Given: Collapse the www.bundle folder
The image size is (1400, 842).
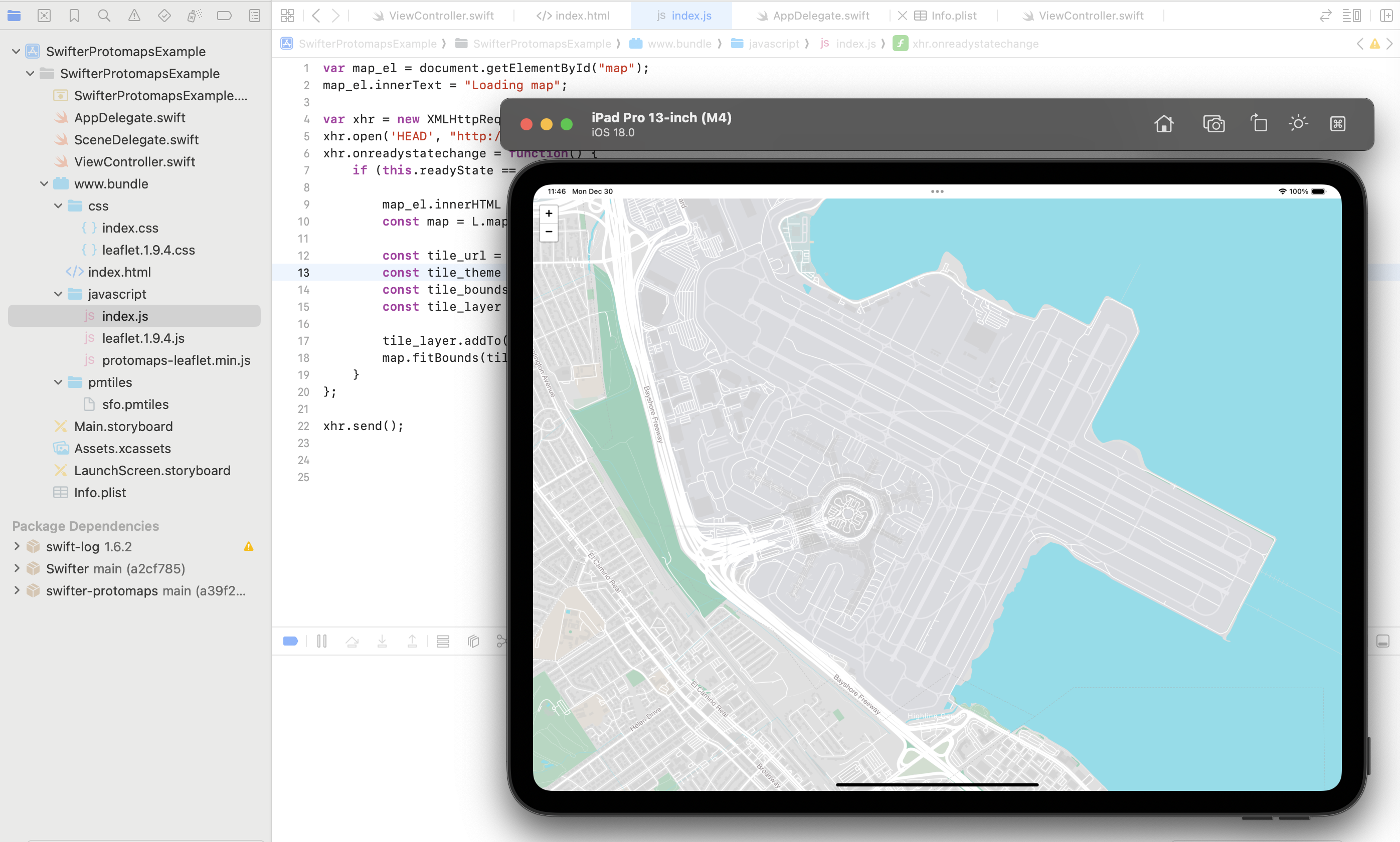Looking at the screenshot, I should click(x=44, y=184).
